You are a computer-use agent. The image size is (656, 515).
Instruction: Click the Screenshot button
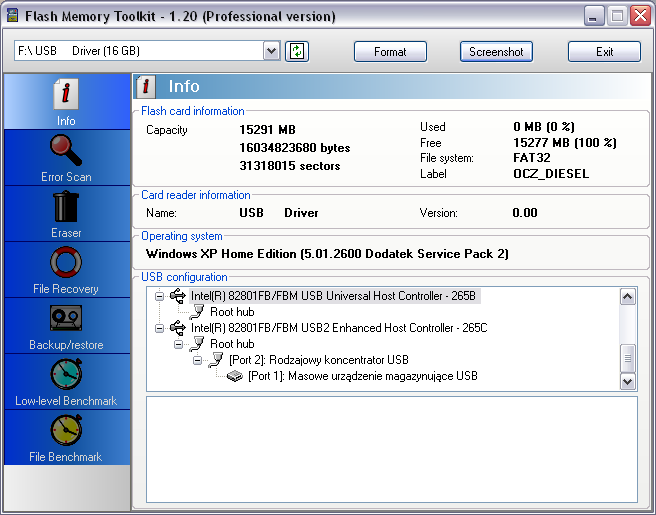tap(496, 51)
